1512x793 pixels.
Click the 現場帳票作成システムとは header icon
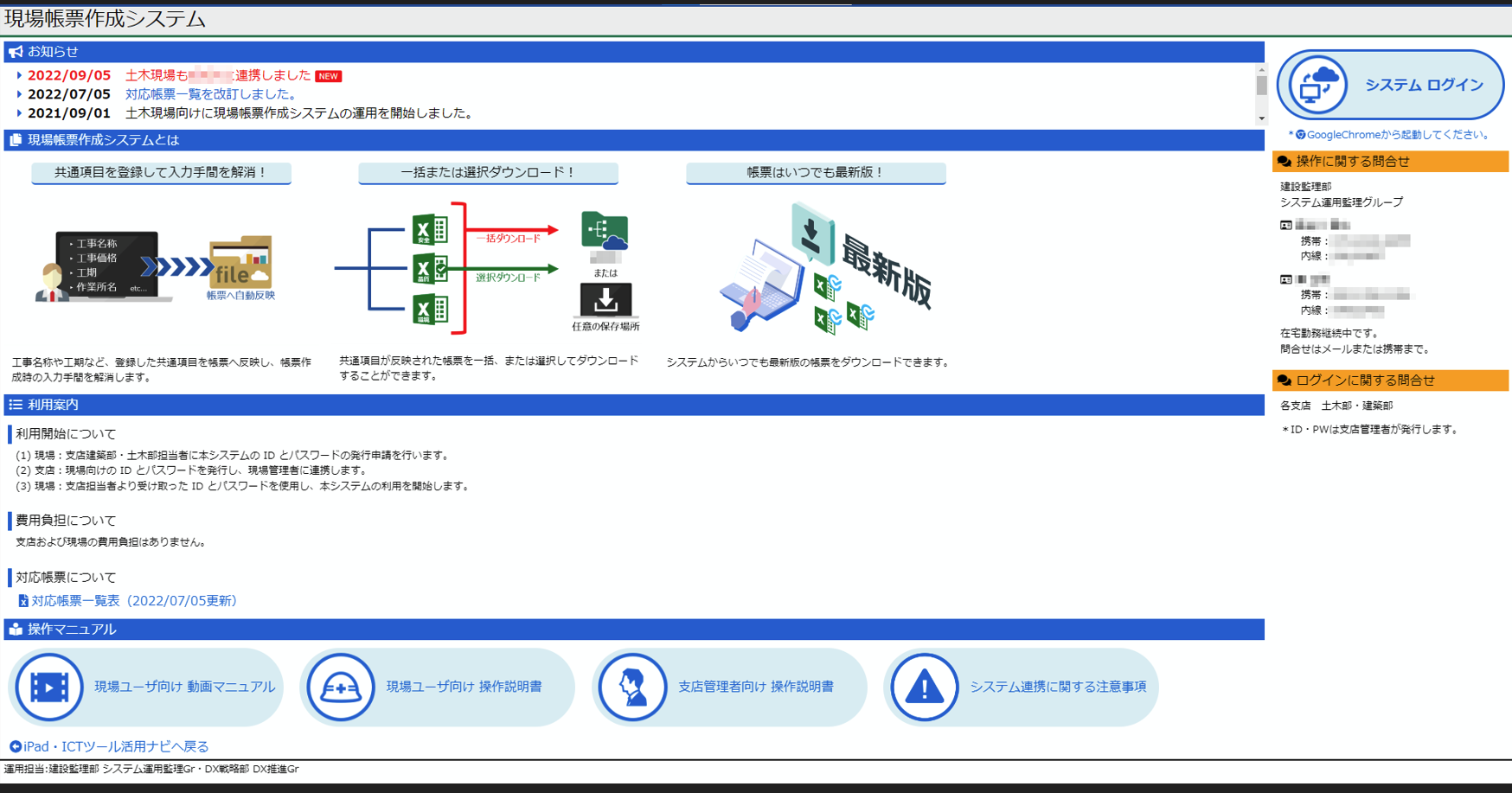(x=16, y=140)
